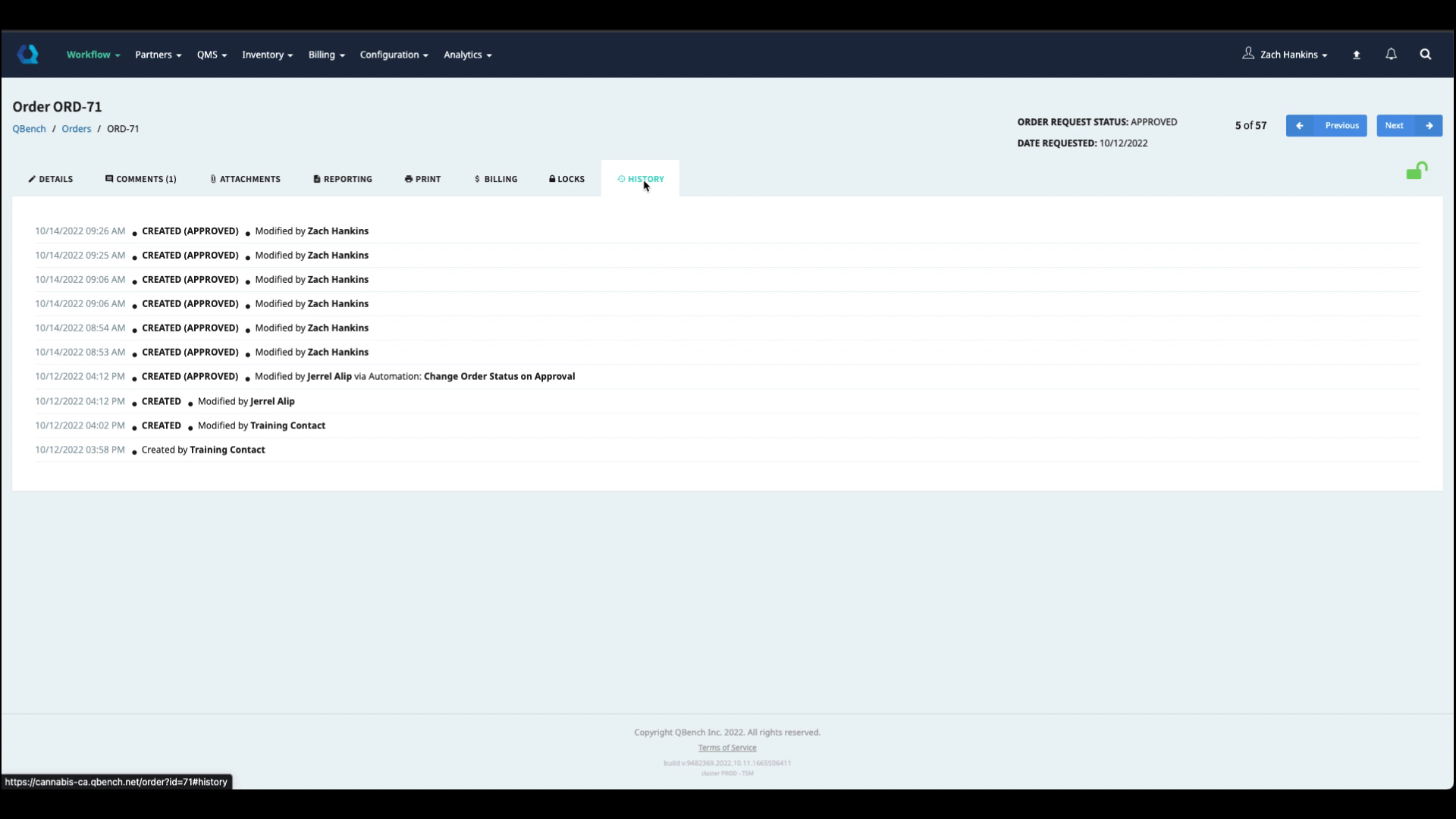Click the upload arrow icon in navbar
1456x819 pixels.
[1357, 55]
